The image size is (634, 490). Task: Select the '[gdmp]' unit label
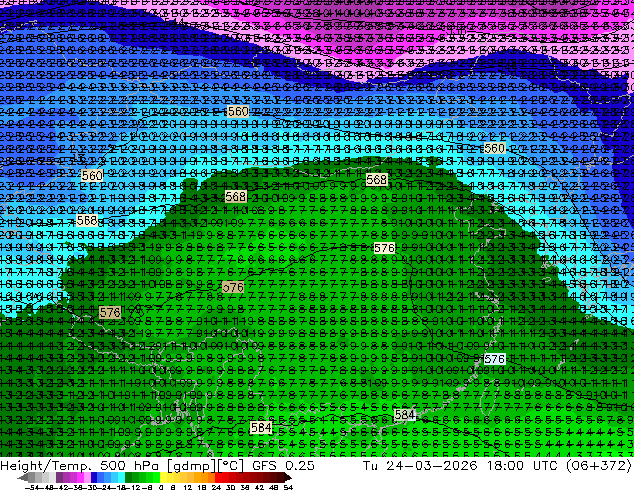(x=191, y=466)
